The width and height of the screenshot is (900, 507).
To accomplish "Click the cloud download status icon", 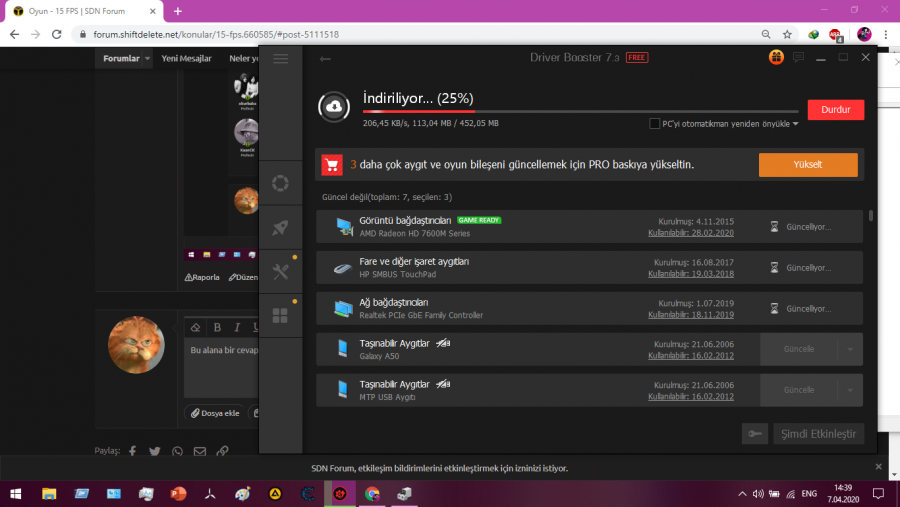I will click(334, 106).
